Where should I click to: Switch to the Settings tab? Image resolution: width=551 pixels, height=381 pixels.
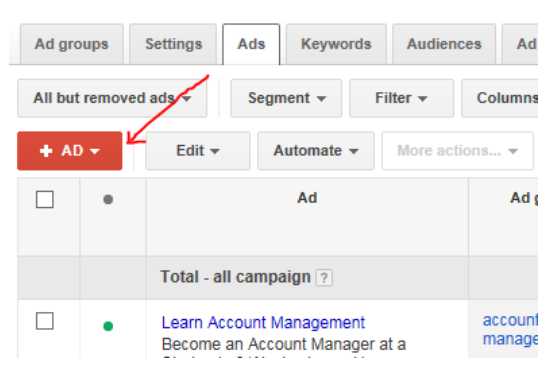173,44
